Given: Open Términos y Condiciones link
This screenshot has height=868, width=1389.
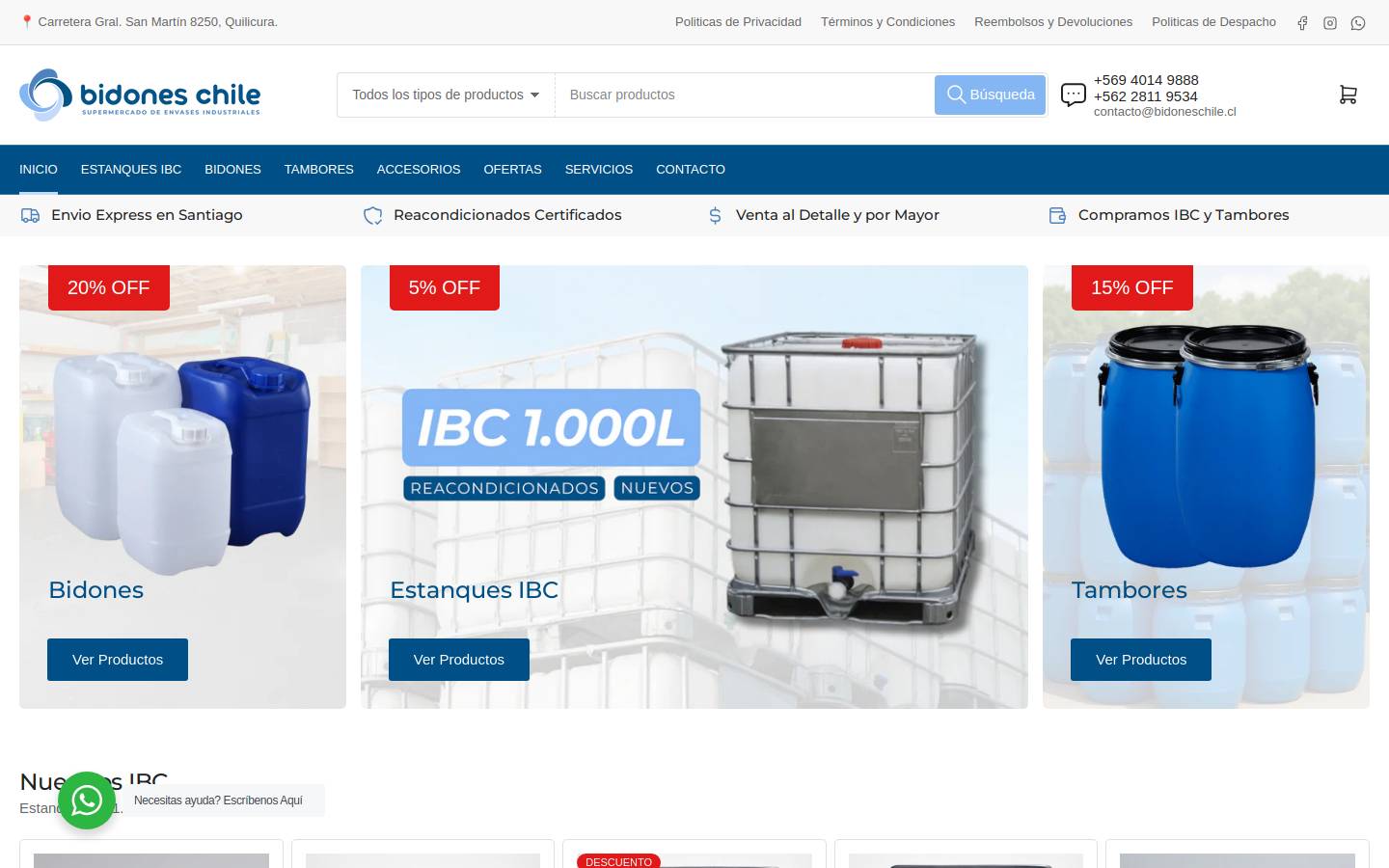Looking at the screenshot, I should tap(887, 22).
